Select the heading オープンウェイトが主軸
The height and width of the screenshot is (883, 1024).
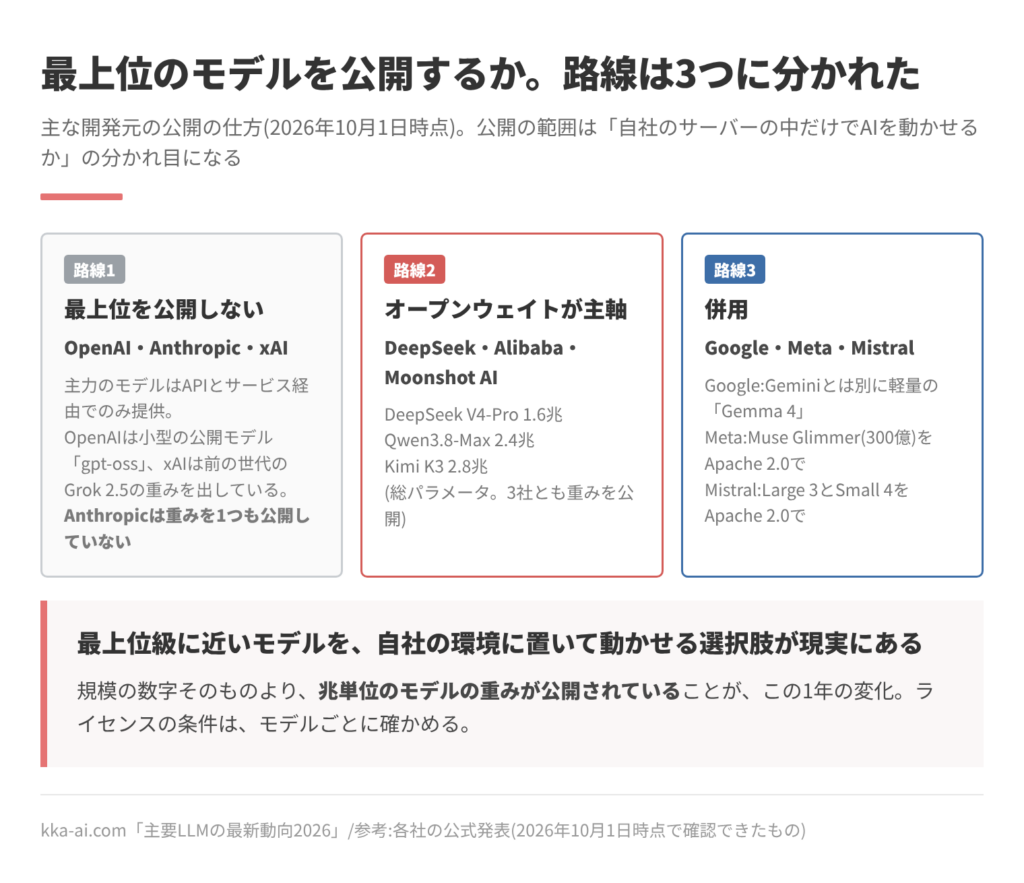coord(505,309)
